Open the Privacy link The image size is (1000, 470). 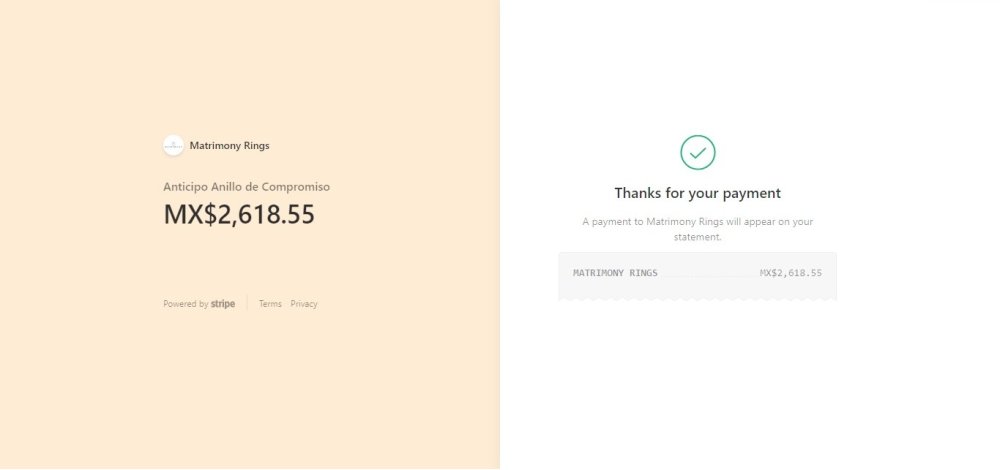pyautogui.click(x=304, y=304)
